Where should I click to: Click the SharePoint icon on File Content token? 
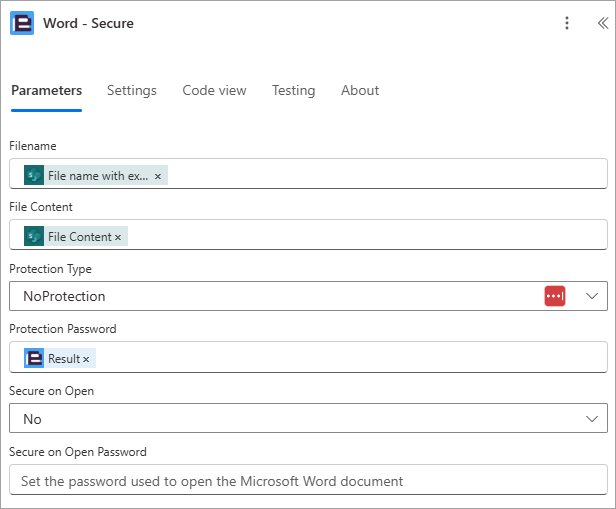(34, 236)
